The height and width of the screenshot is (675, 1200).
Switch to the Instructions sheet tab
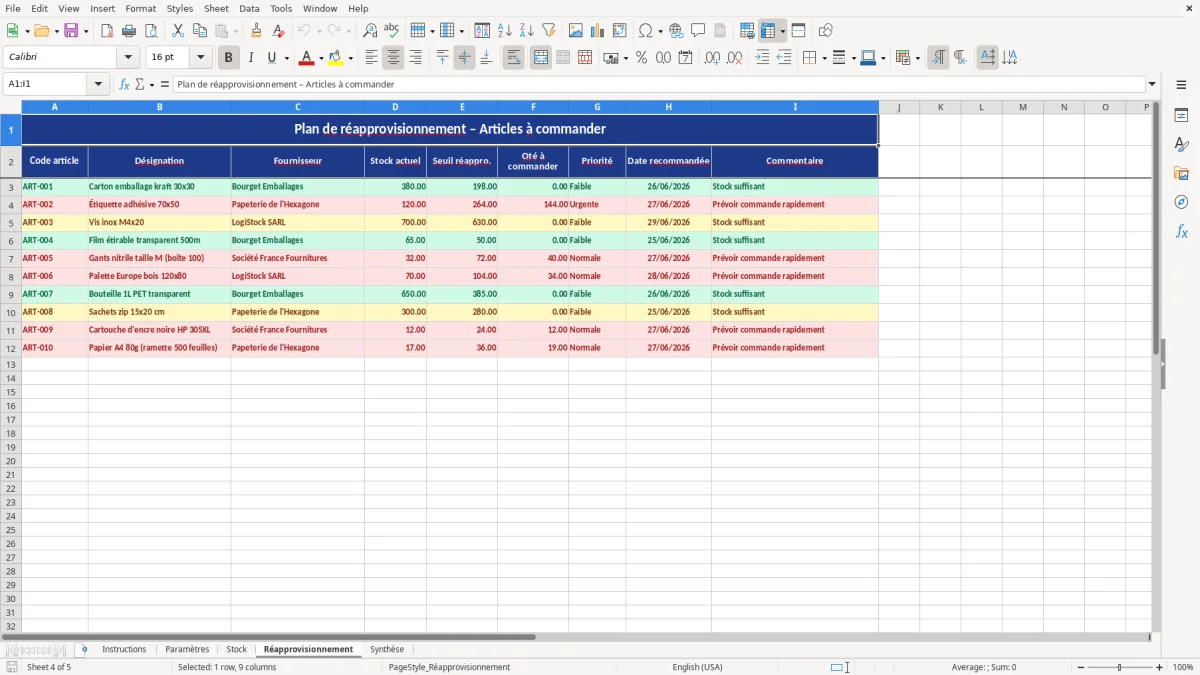pos(124,650)
